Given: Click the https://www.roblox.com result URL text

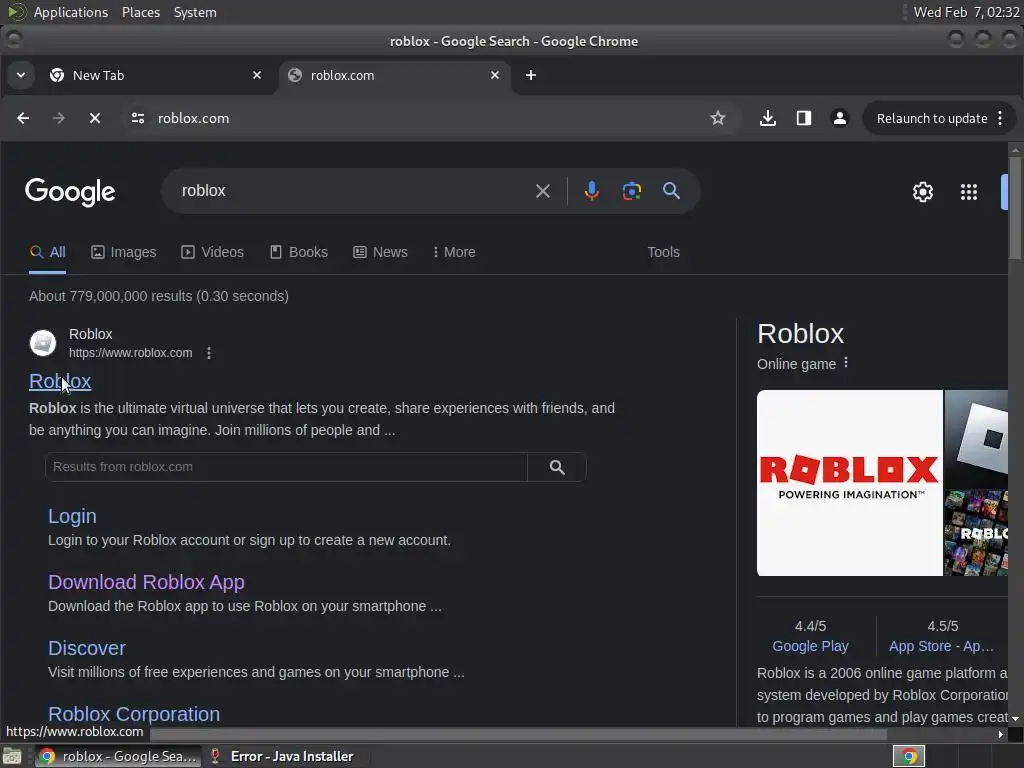Looking at the screenshot, I should tap(131, 353).
